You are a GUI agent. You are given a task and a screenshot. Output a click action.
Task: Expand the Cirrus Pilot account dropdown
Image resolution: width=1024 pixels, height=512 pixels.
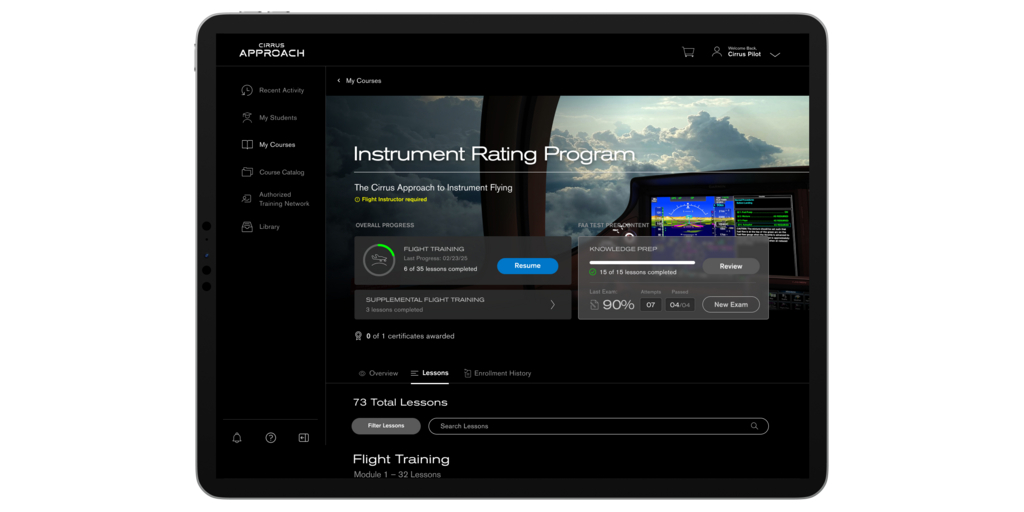(x=775, y=54)
